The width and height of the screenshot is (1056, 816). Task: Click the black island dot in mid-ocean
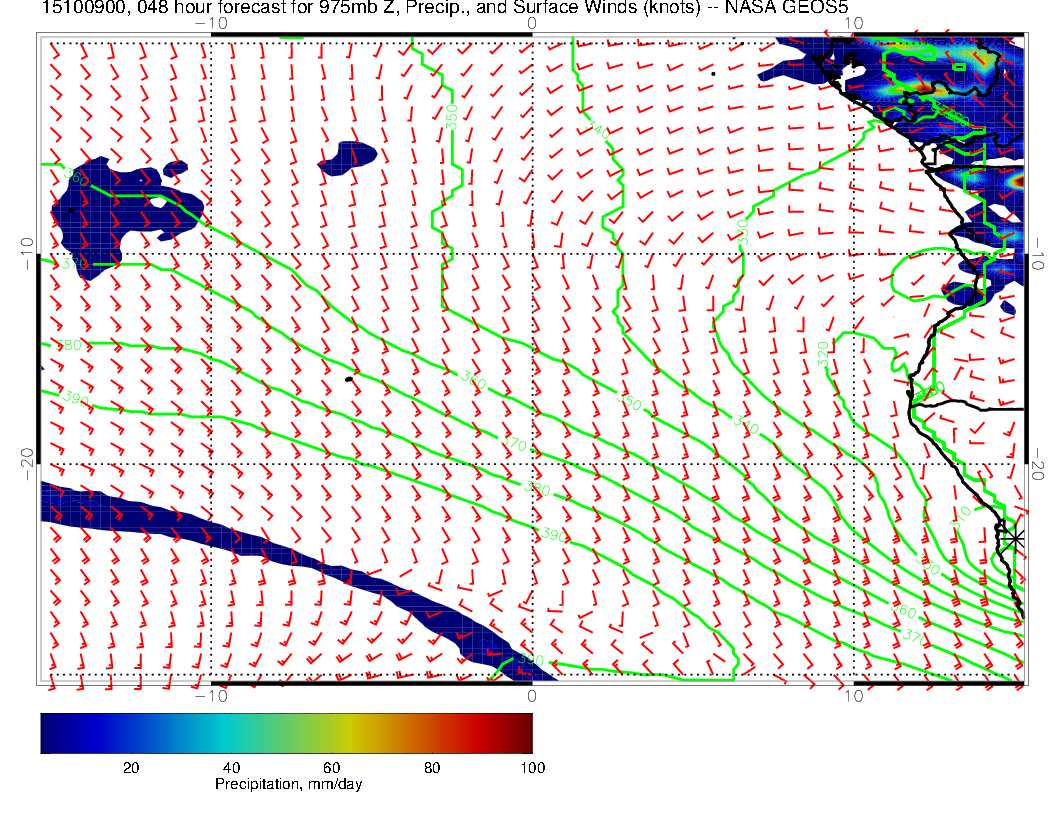[x=349, y=380]
